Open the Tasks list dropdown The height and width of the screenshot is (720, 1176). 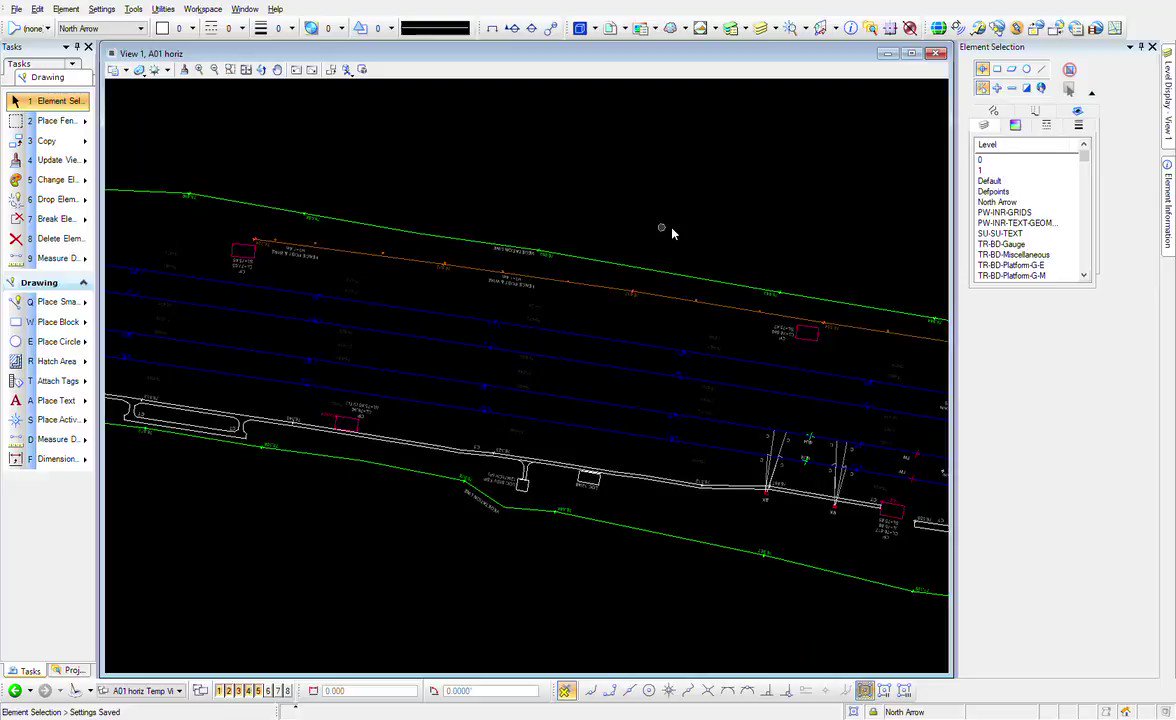click(x=73, y=64)
